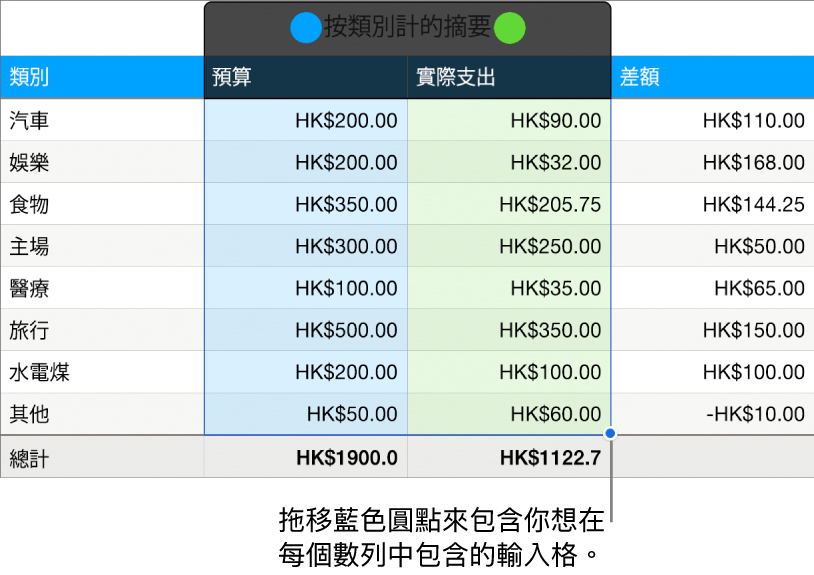Click actual spending cell HK$100.00 for 水電煤
814x575 pixels.
coord(509,372)
